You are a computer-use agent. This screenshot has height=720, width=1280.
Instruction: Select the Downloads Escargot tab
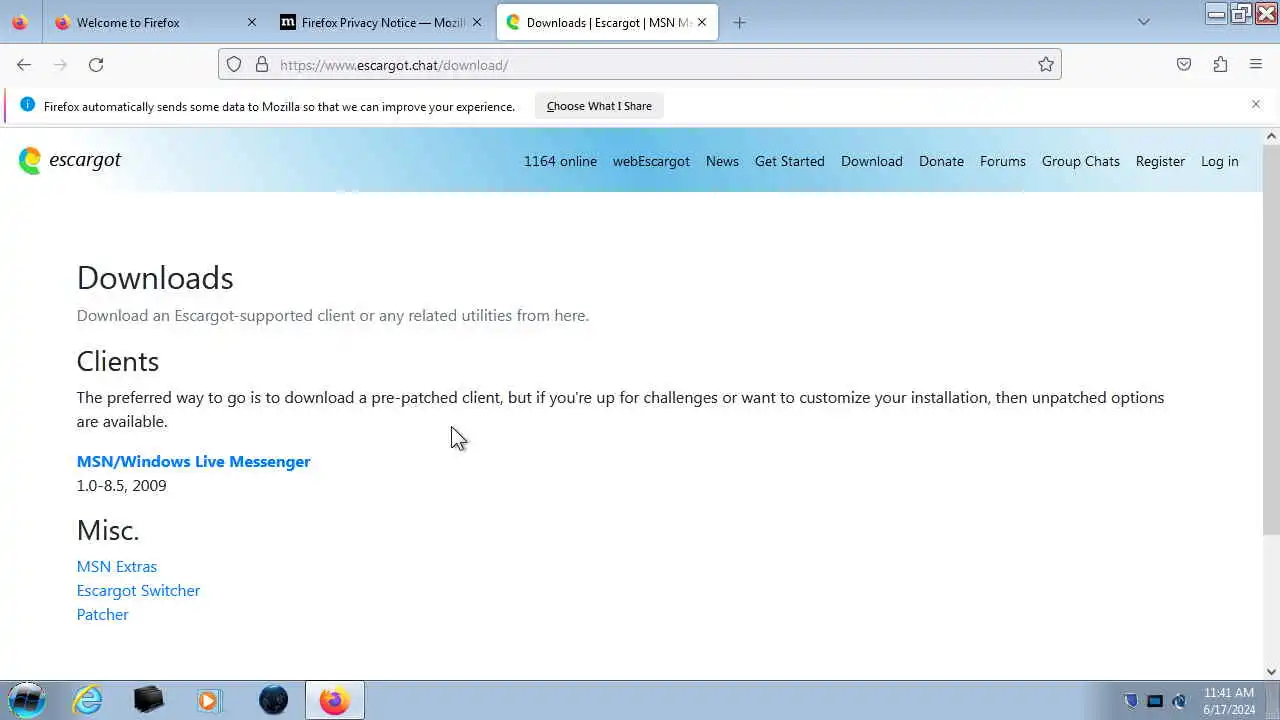click(x=607, y=22)
